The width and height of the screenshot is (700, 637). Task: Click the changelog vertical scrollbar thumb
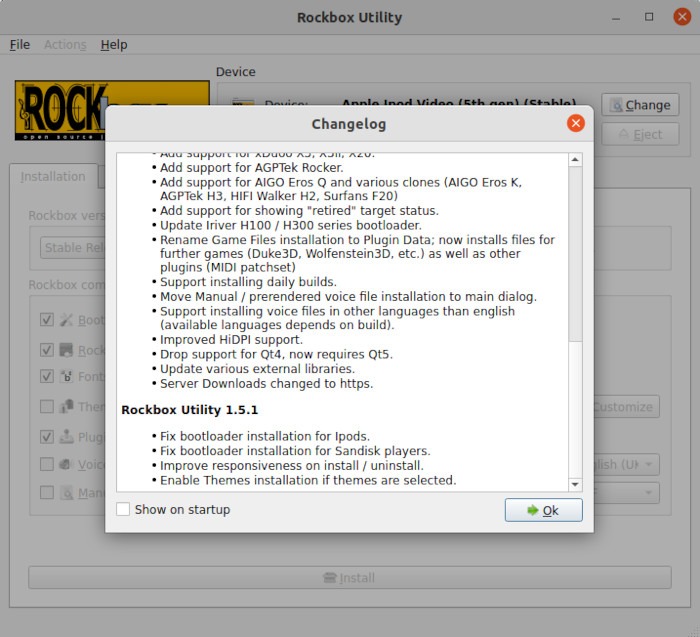pyautogui.click(x=575, y=254)
